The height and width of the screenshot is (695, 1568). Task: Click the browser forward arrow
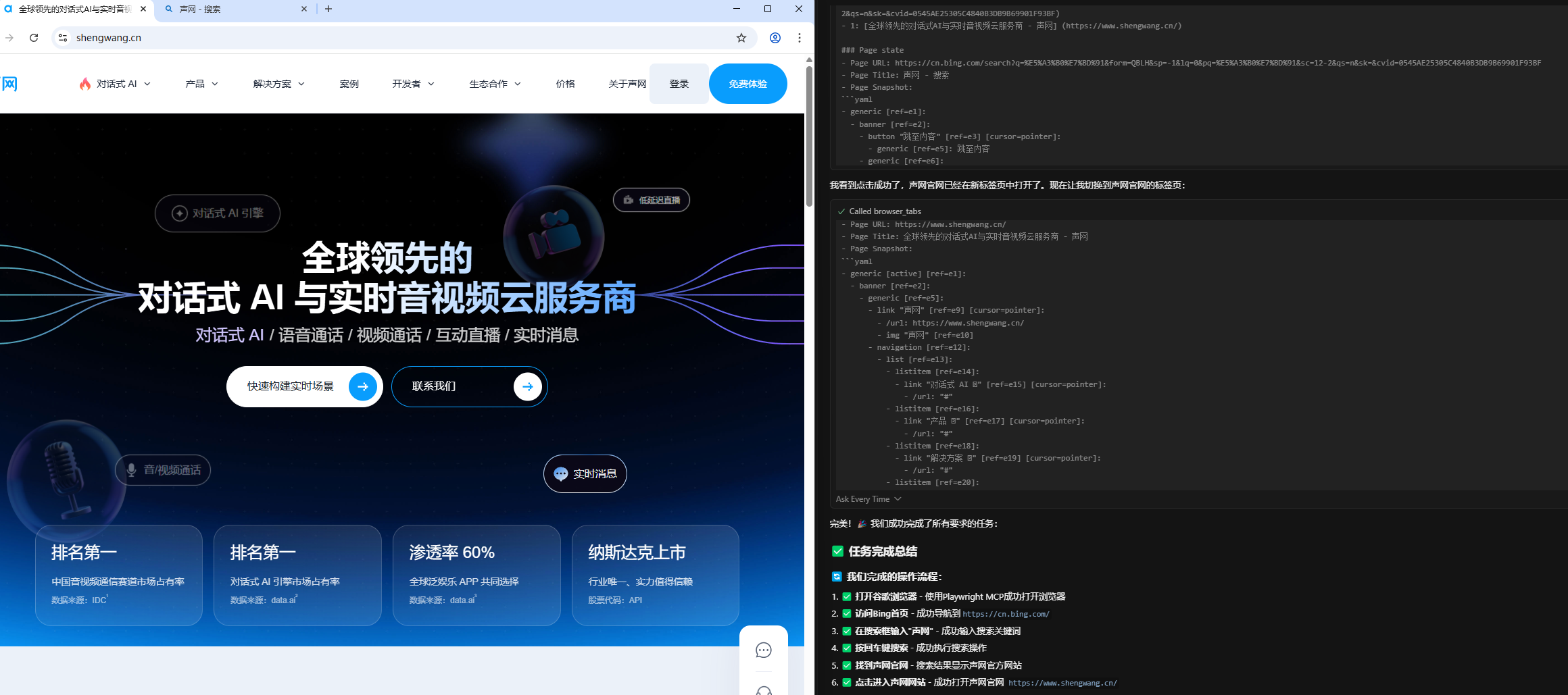point(9,38)
